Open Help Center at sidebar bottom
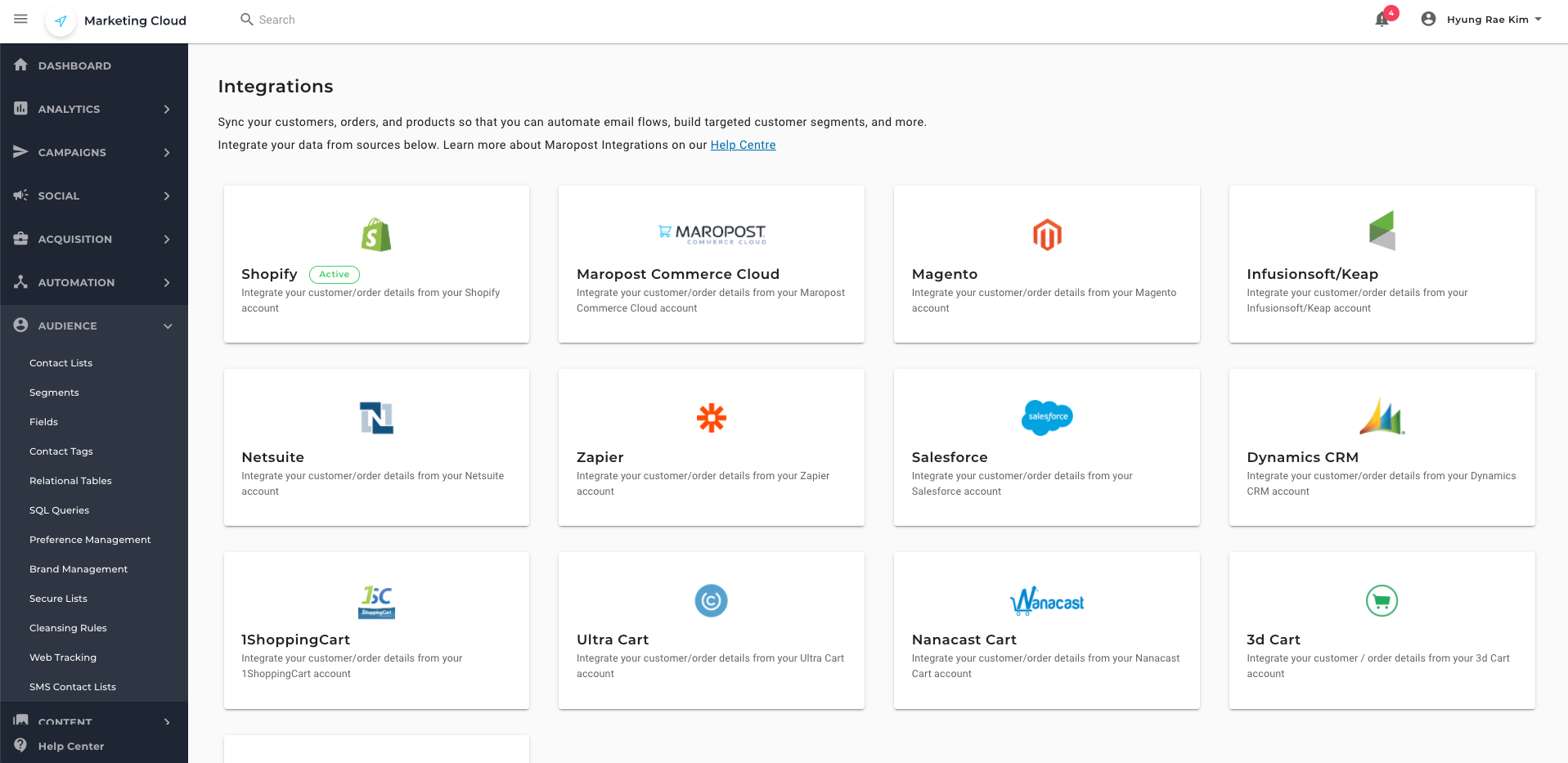Image resolution: width=1568 pixels, height=763 pixels. pyautogui.click(x=71, y=746)
